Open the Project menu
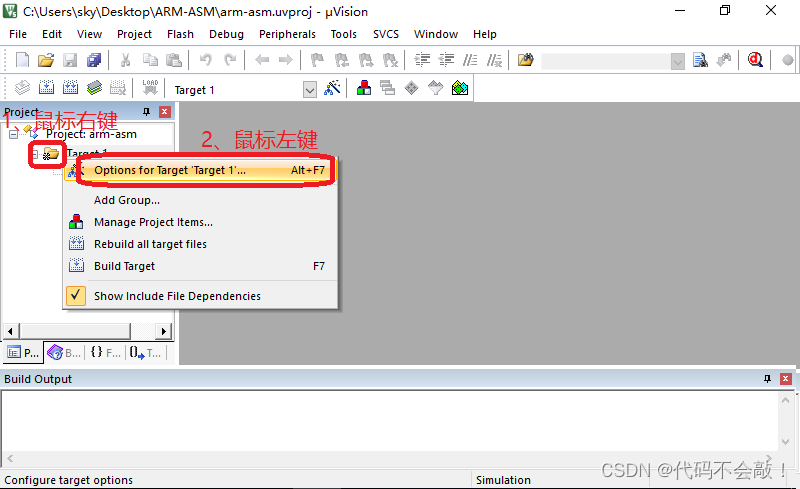The height and width of the screenshot is (489, 800). (x=134, y=34)
